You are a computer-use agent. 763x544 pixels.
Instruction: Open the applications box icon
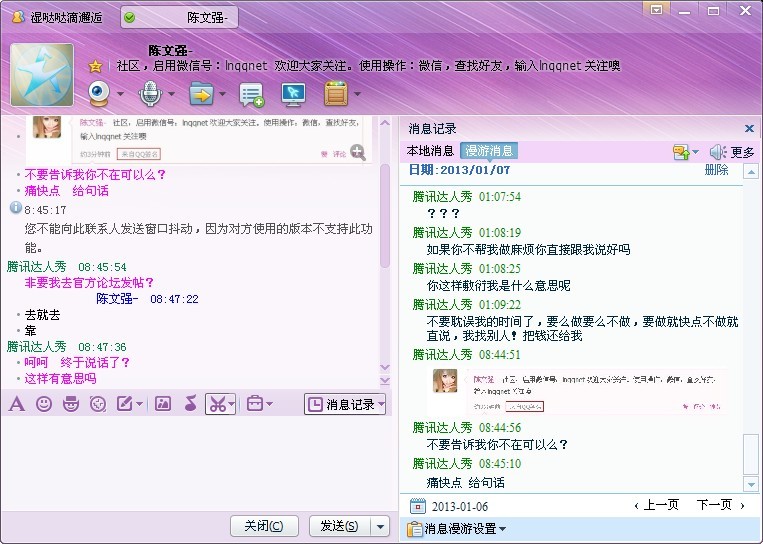[336, 93]
